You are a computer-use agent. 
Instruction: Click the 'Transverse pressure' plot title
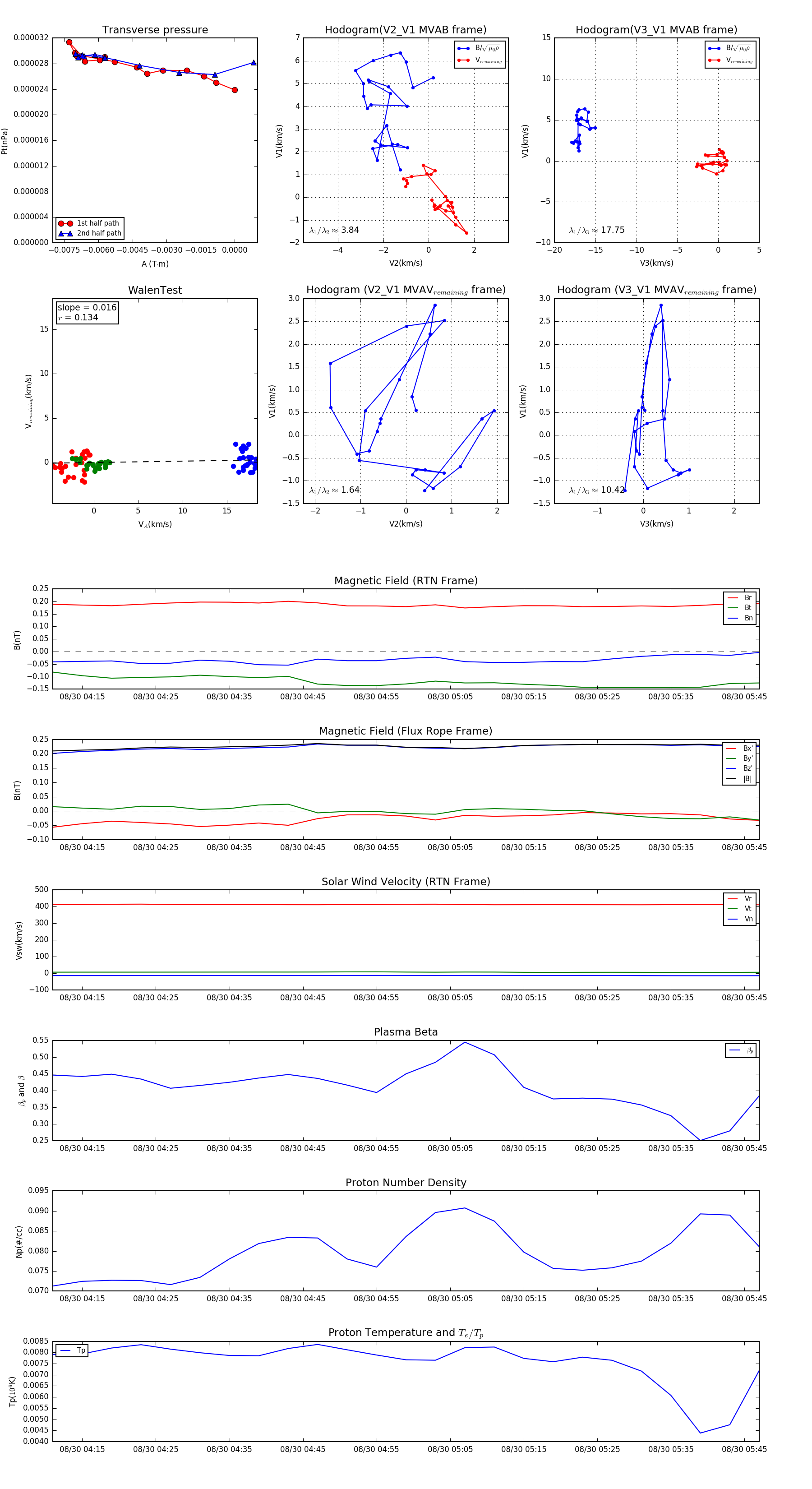tap(155, 30)
